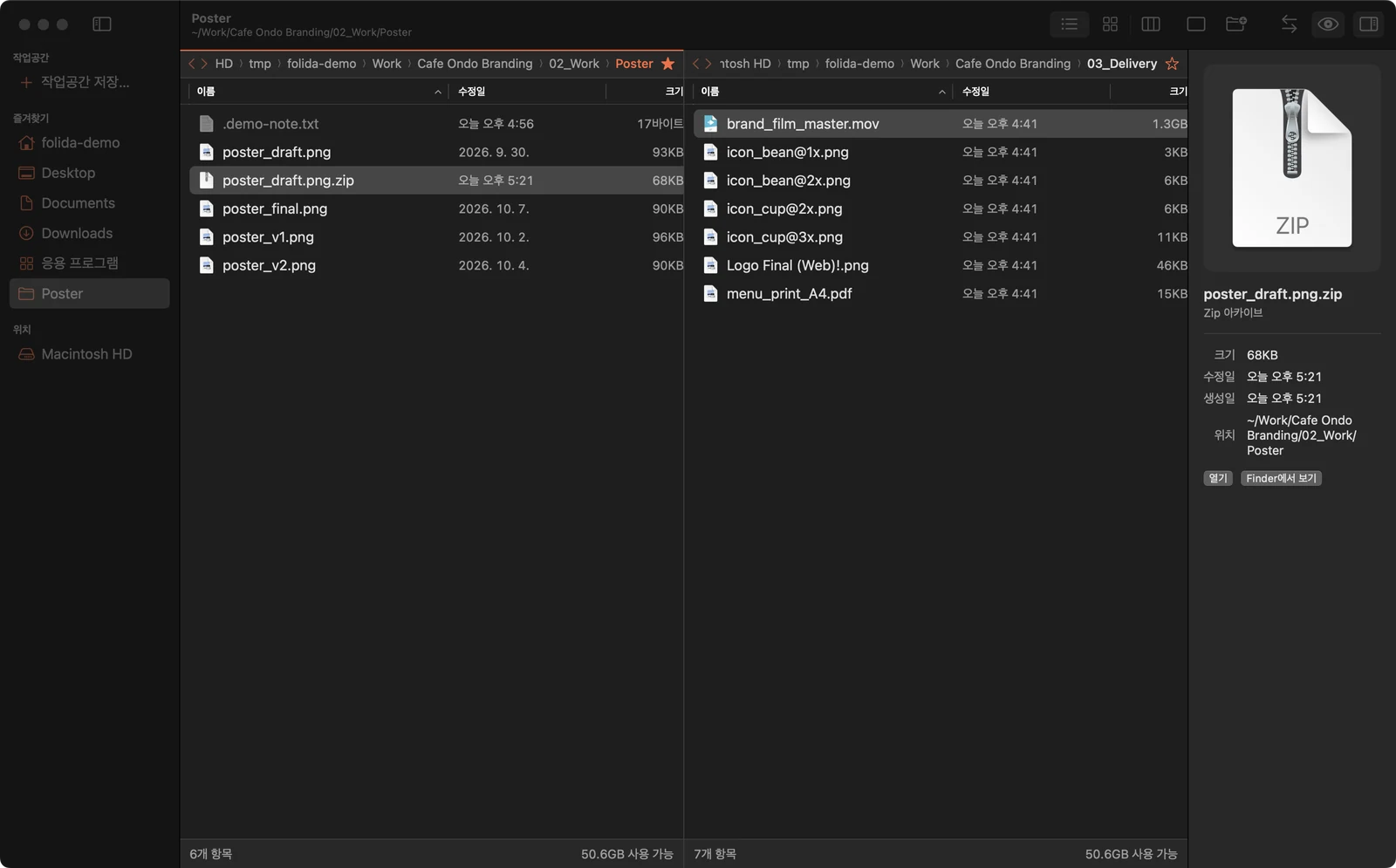This screenshot has width=1396, height=868.
Task: Click the plus icon for 작업공간 저장
Action: [26, 82]
